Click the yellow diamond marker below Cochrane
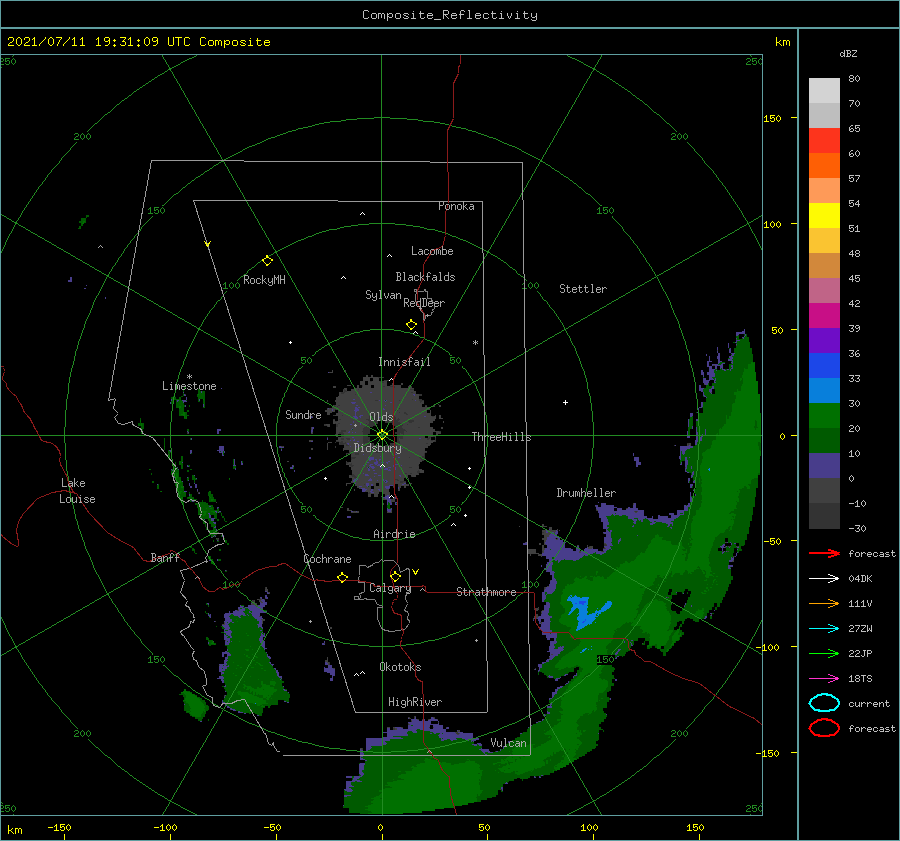Image resolution: width=900 pixels, height=841 pixels. coord(343,577)
